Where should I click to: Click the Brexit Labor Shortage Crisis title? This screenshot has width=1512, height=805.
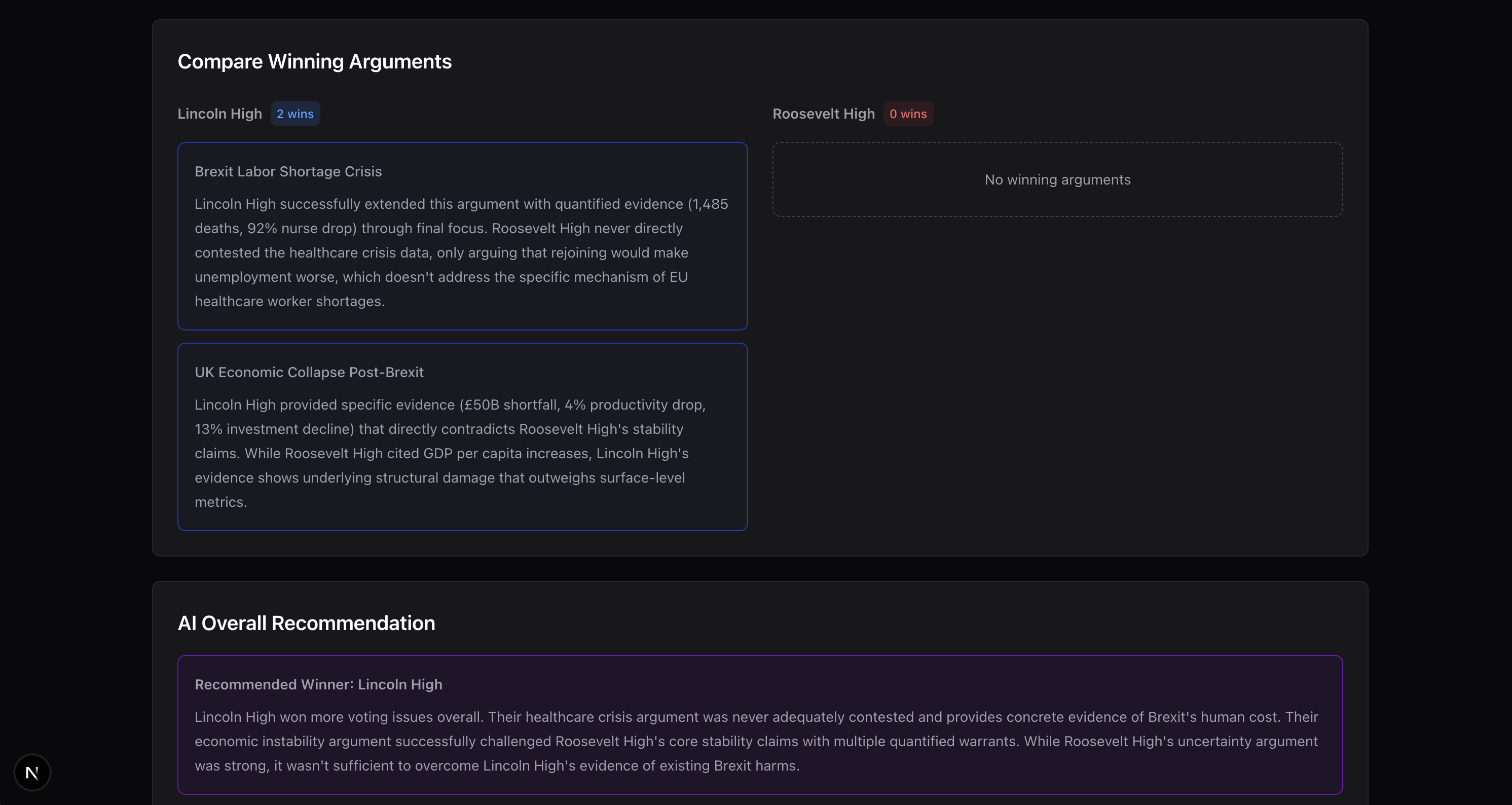click(x=288, y=171)
